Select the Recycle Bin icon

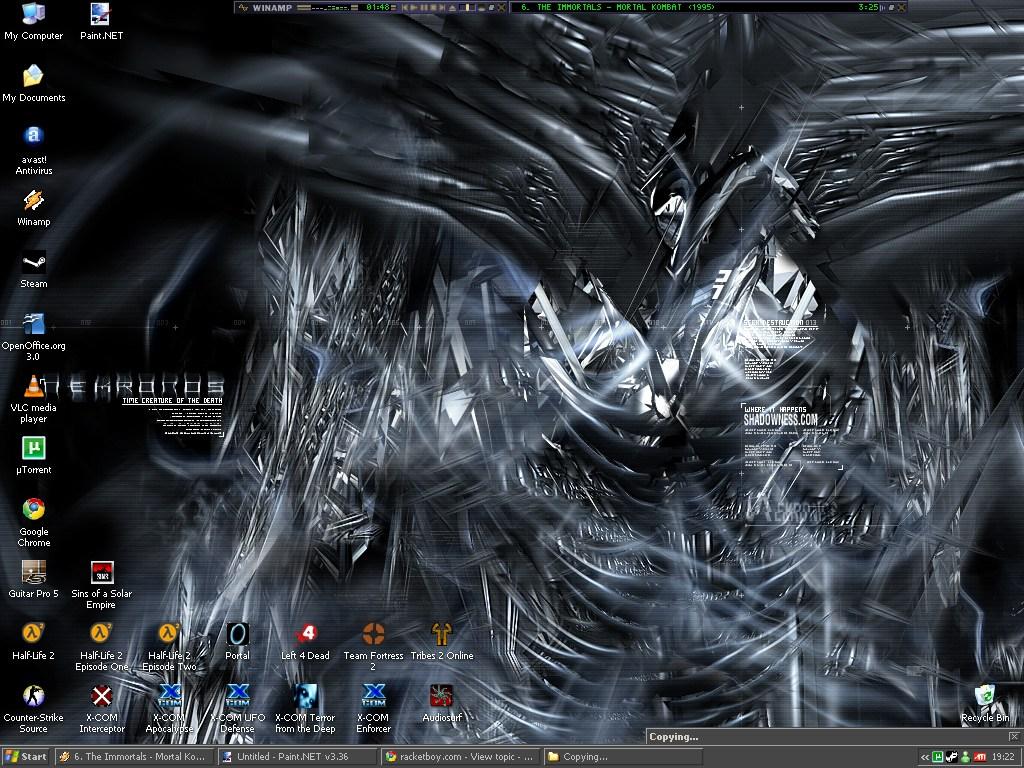click(985, 704)
